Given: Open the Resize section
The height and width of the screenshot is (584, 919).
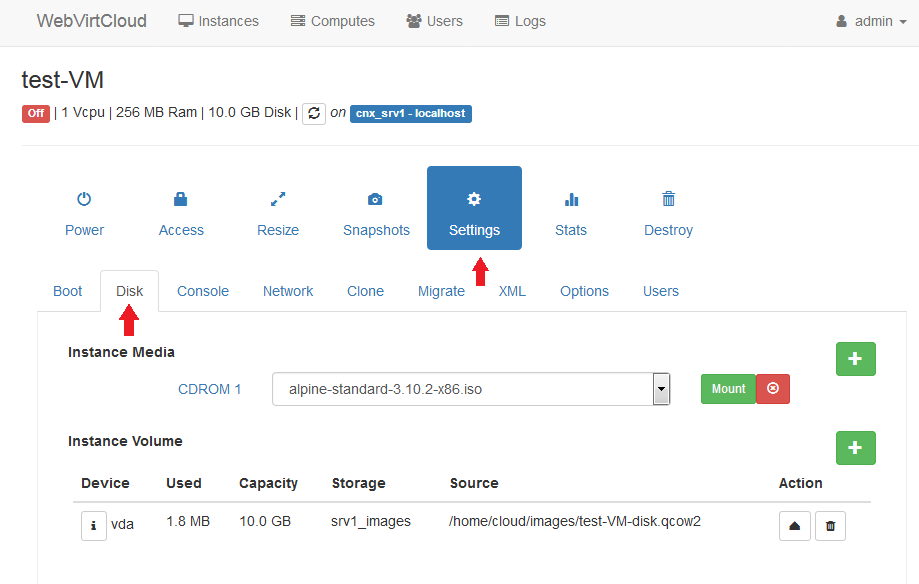Looking at the screenshot, I should [278, 214].
